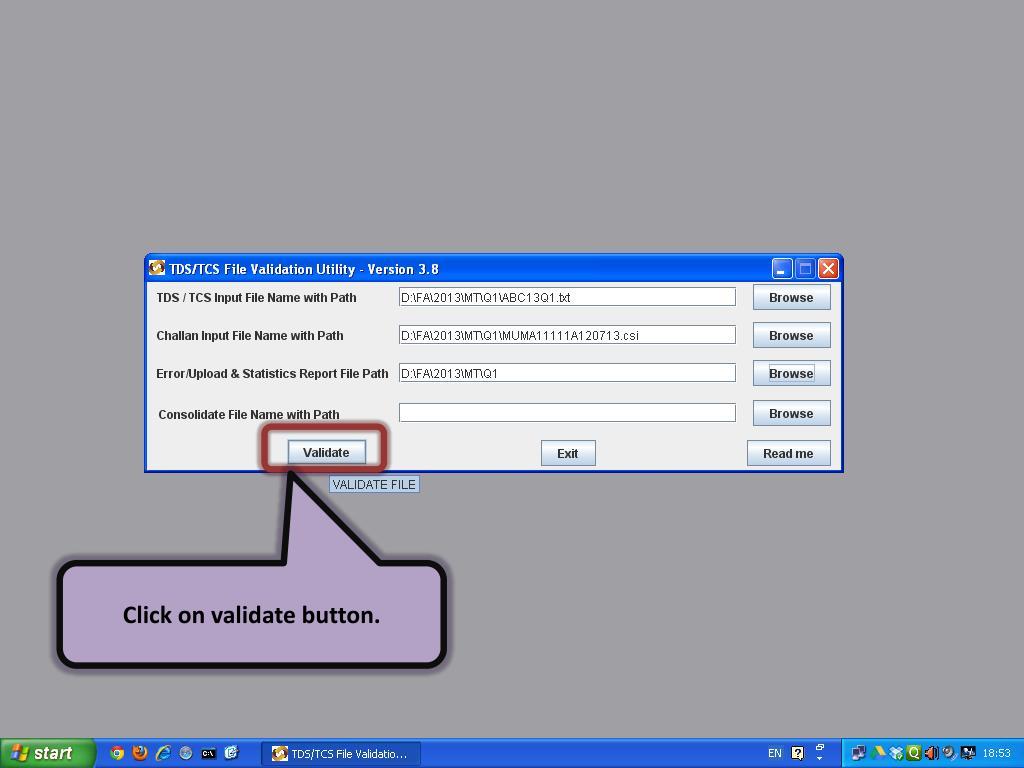The width and height of the screenshot is (1024, 768).
Task: Click the globe icon in quick launch
Action: point(186,753)
